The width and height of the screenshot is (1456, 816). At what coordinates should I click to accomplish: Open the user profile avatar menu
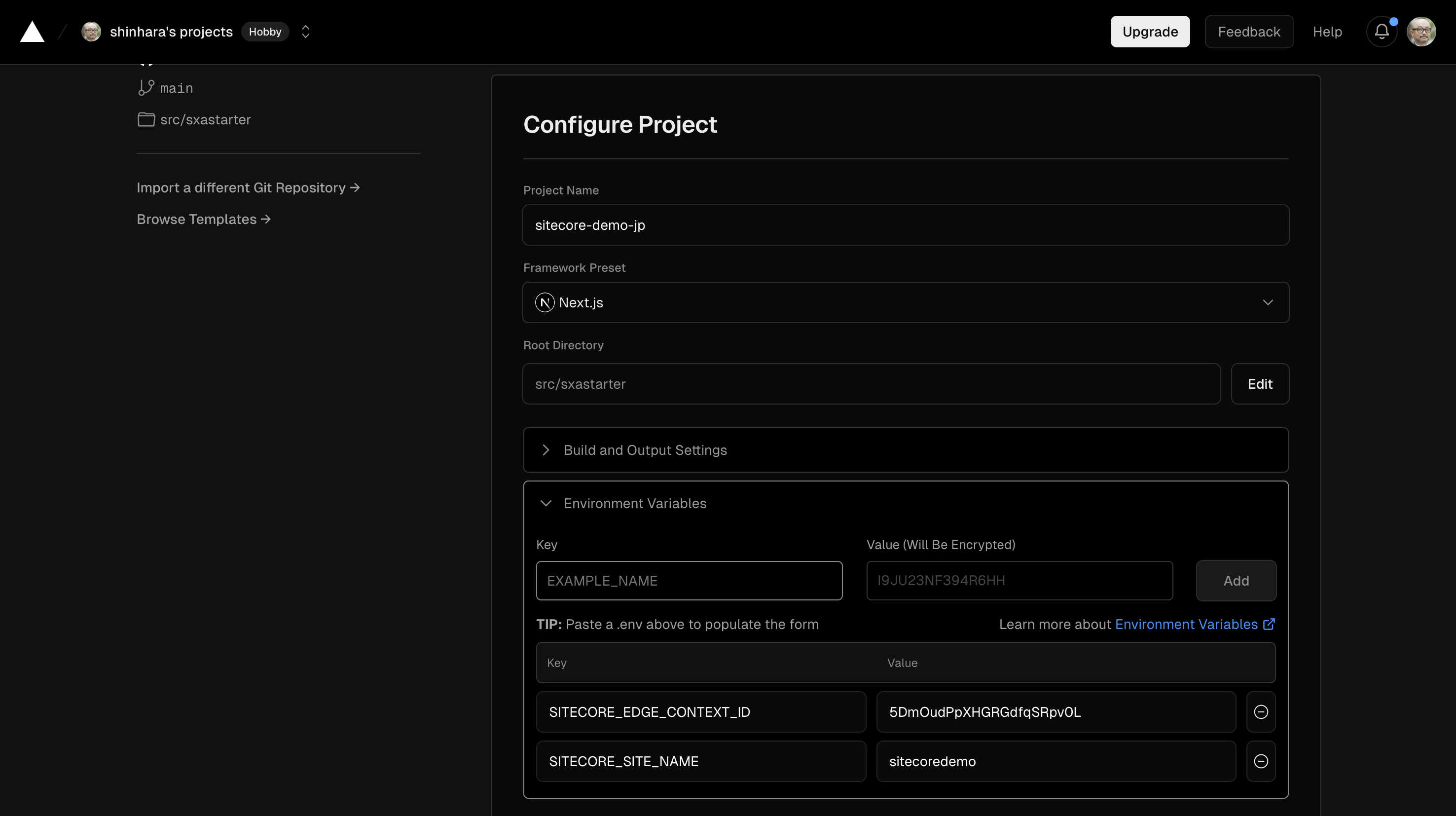[1421, 32]
